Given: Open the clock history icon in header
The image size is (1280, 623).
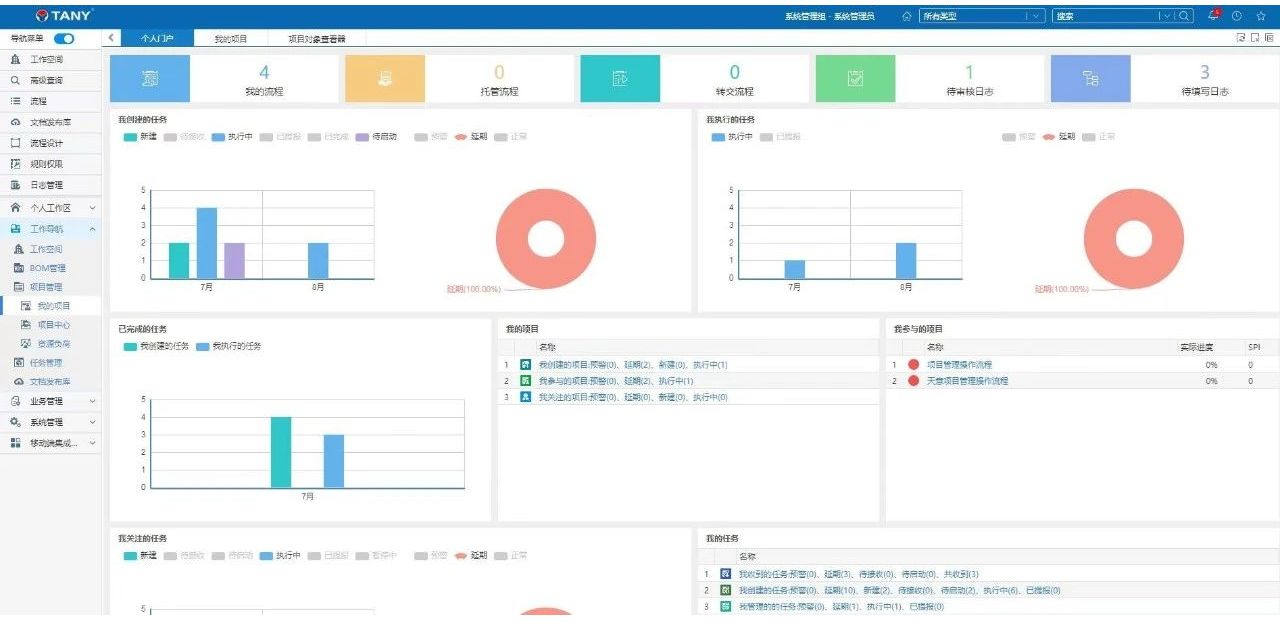Looking at the screenshot, I should point(1237,16).
